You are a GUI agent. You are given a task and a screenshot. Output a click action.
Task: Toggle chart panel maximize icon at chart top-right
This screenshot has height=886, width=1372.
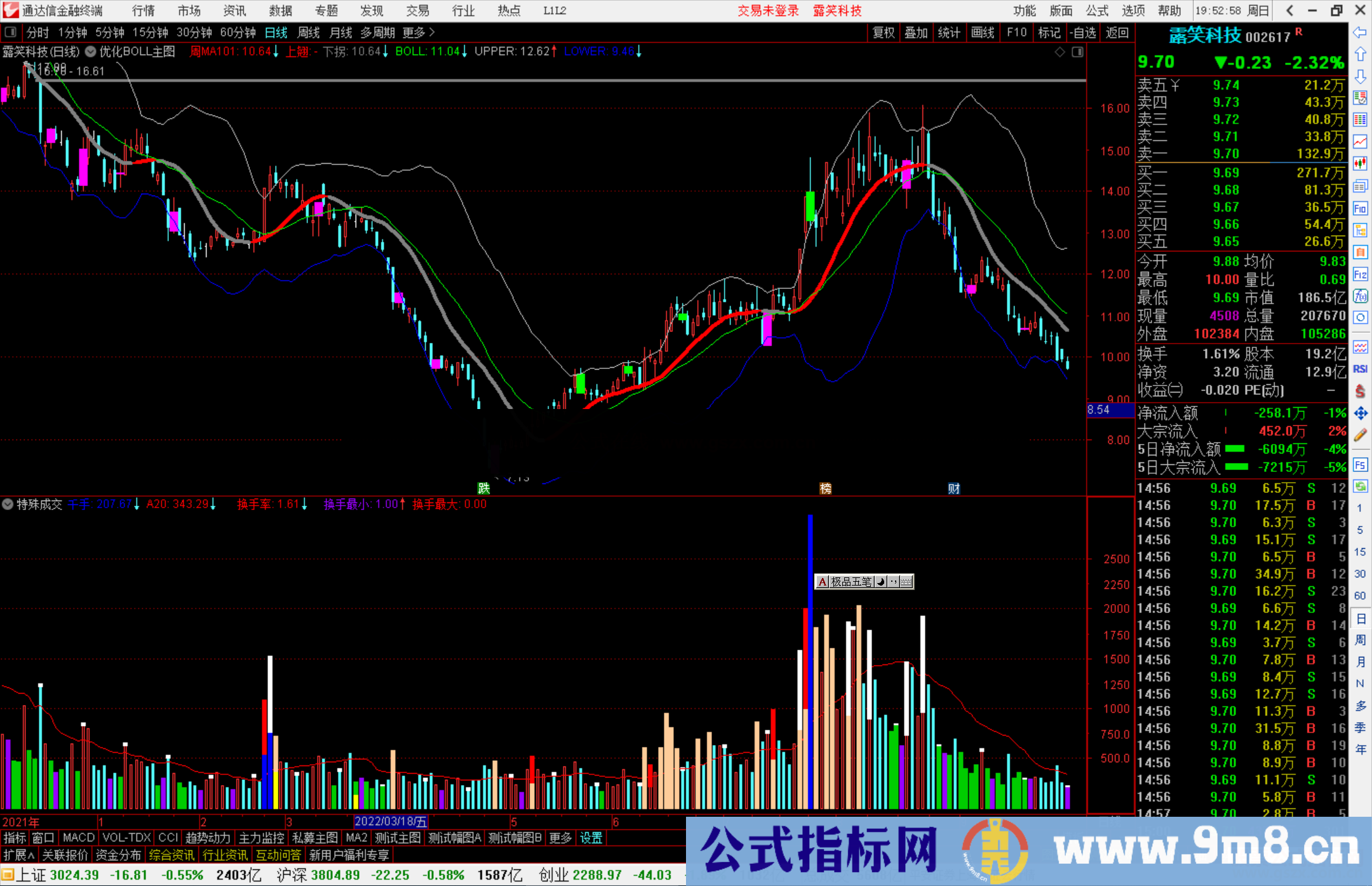1077,52
